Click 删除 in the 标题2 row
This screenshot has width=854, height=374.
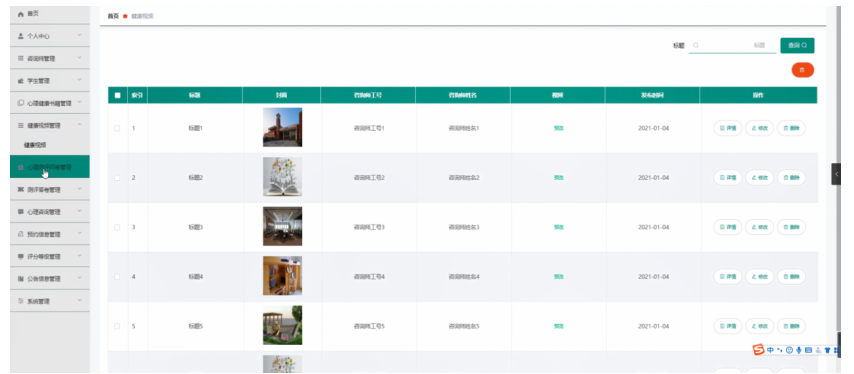click(791, 177)
